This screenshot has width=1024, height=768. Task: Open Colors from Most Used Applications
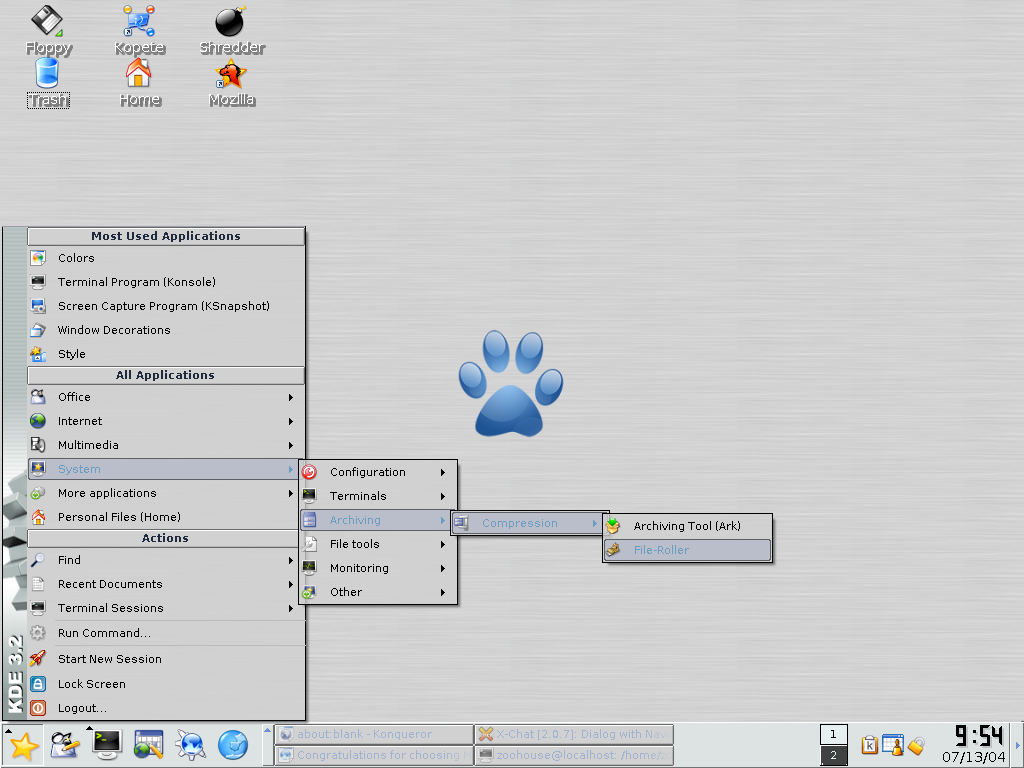tap(166, 258)
